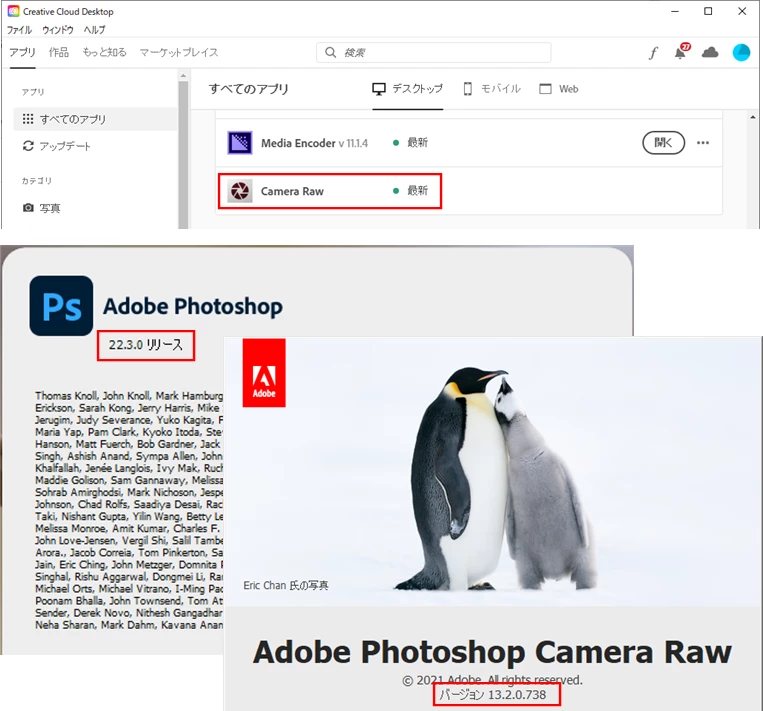Open ヘルプ menu
Image resolution: width=763 pixels, height=711 pixels.
click(94, 30)
